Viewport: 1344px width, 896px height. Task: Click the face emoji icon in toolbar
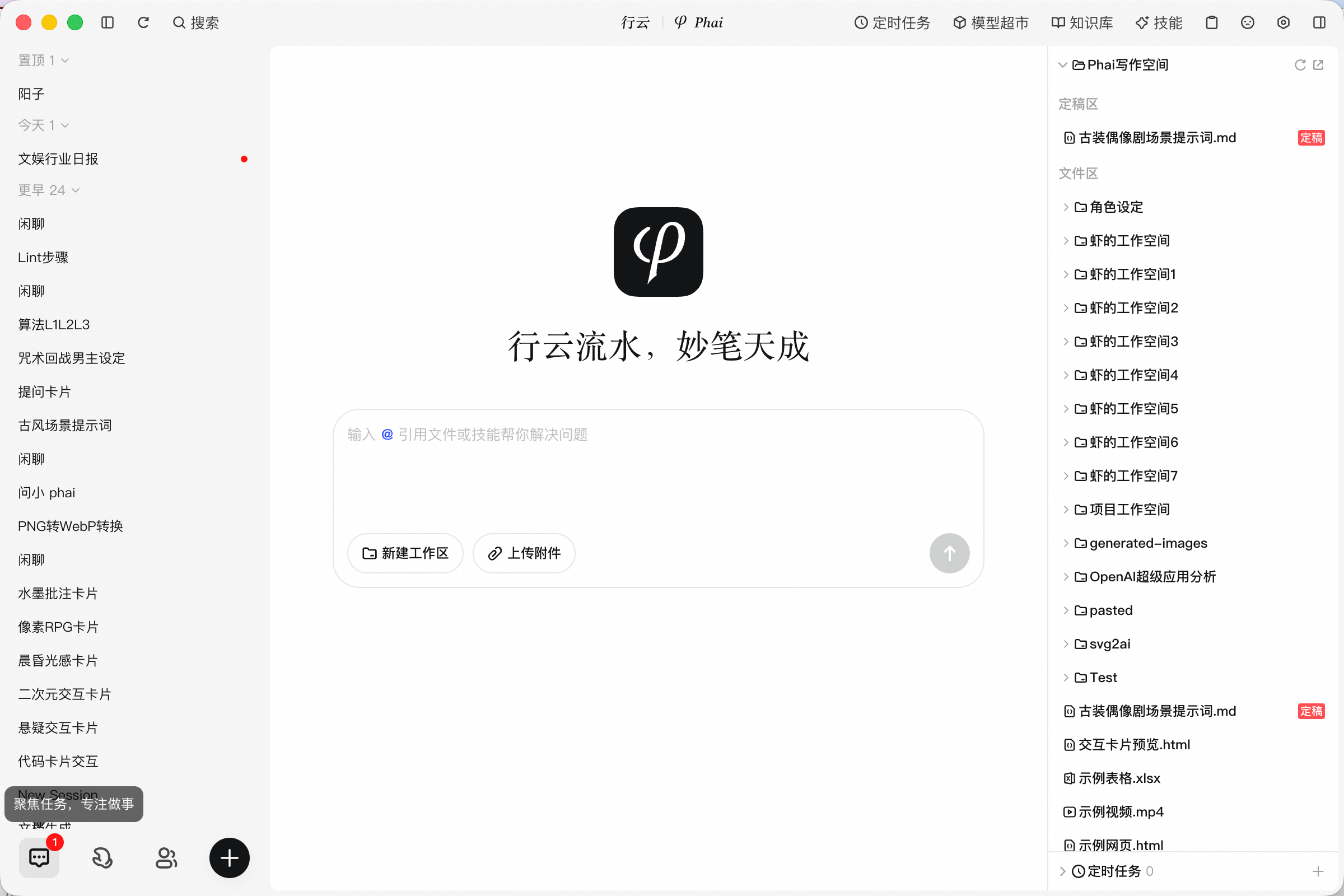pos(1248,23)
